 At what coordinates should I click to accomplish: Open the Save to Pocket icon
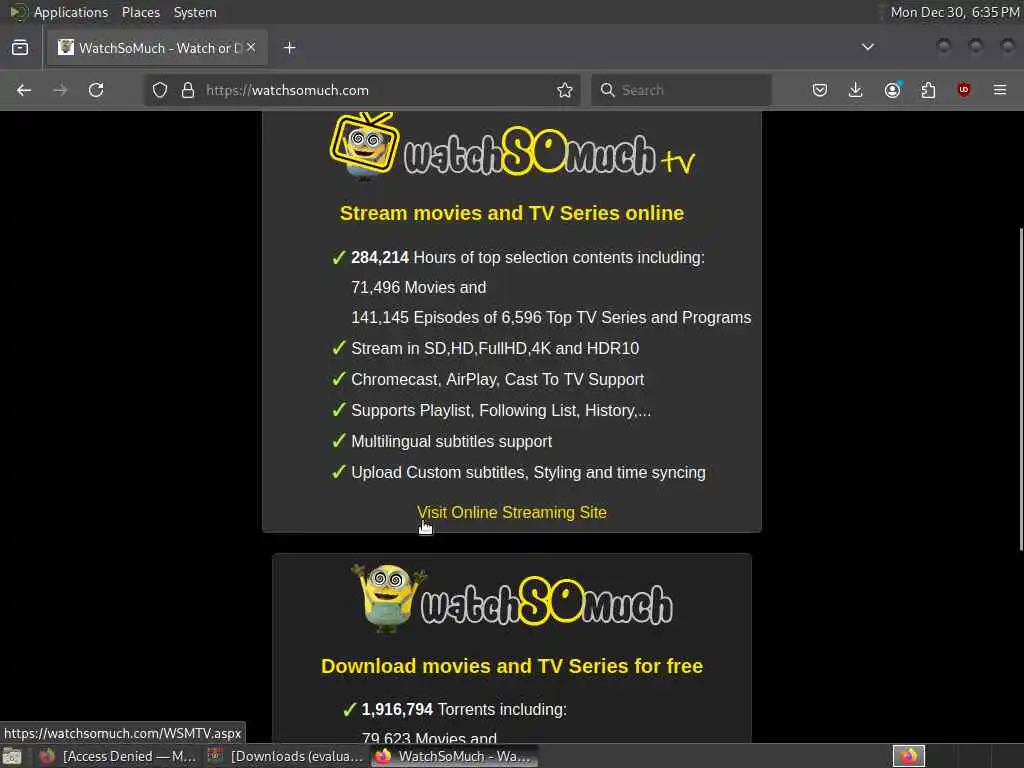click(820, 90)
